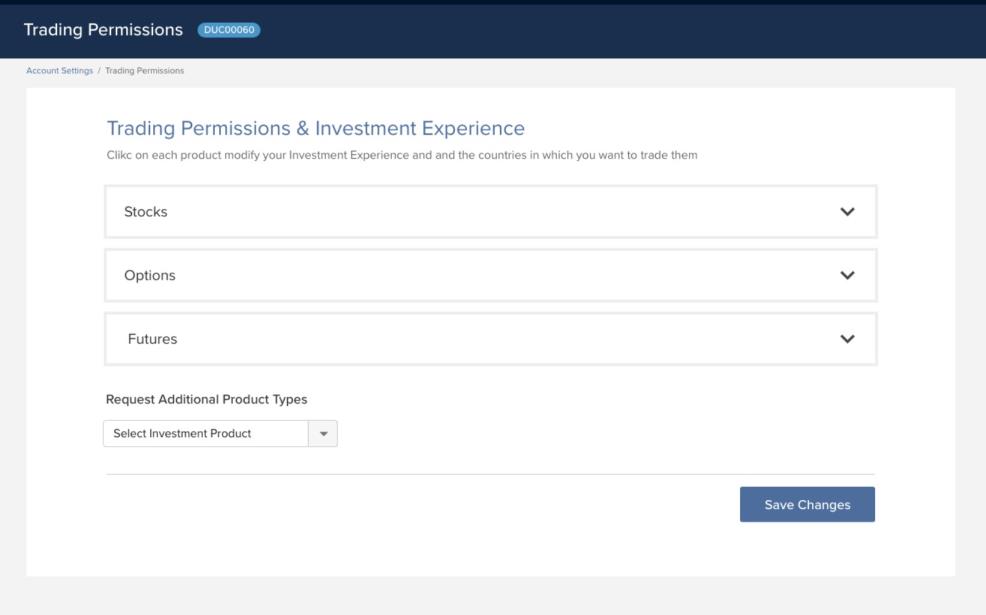Click the divider line above Save Changes
986x615 pixels.
click(490, 474)
